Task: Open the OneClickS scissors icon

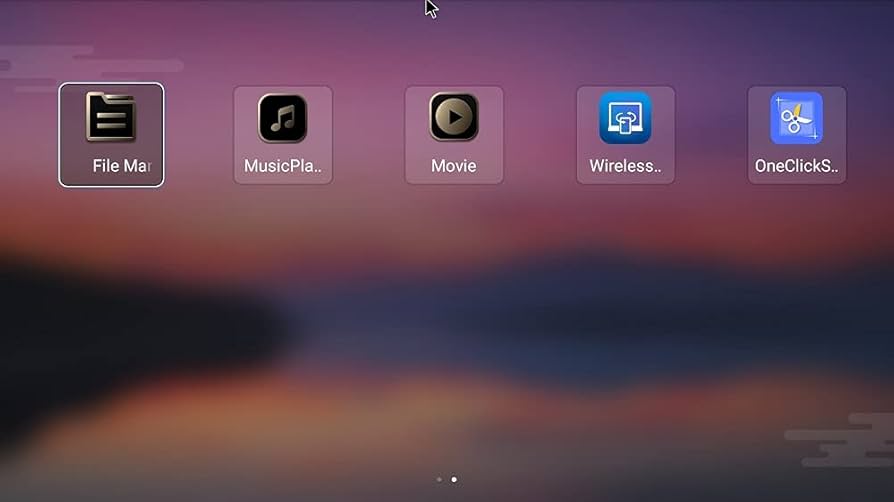Action: coord(797,118)
